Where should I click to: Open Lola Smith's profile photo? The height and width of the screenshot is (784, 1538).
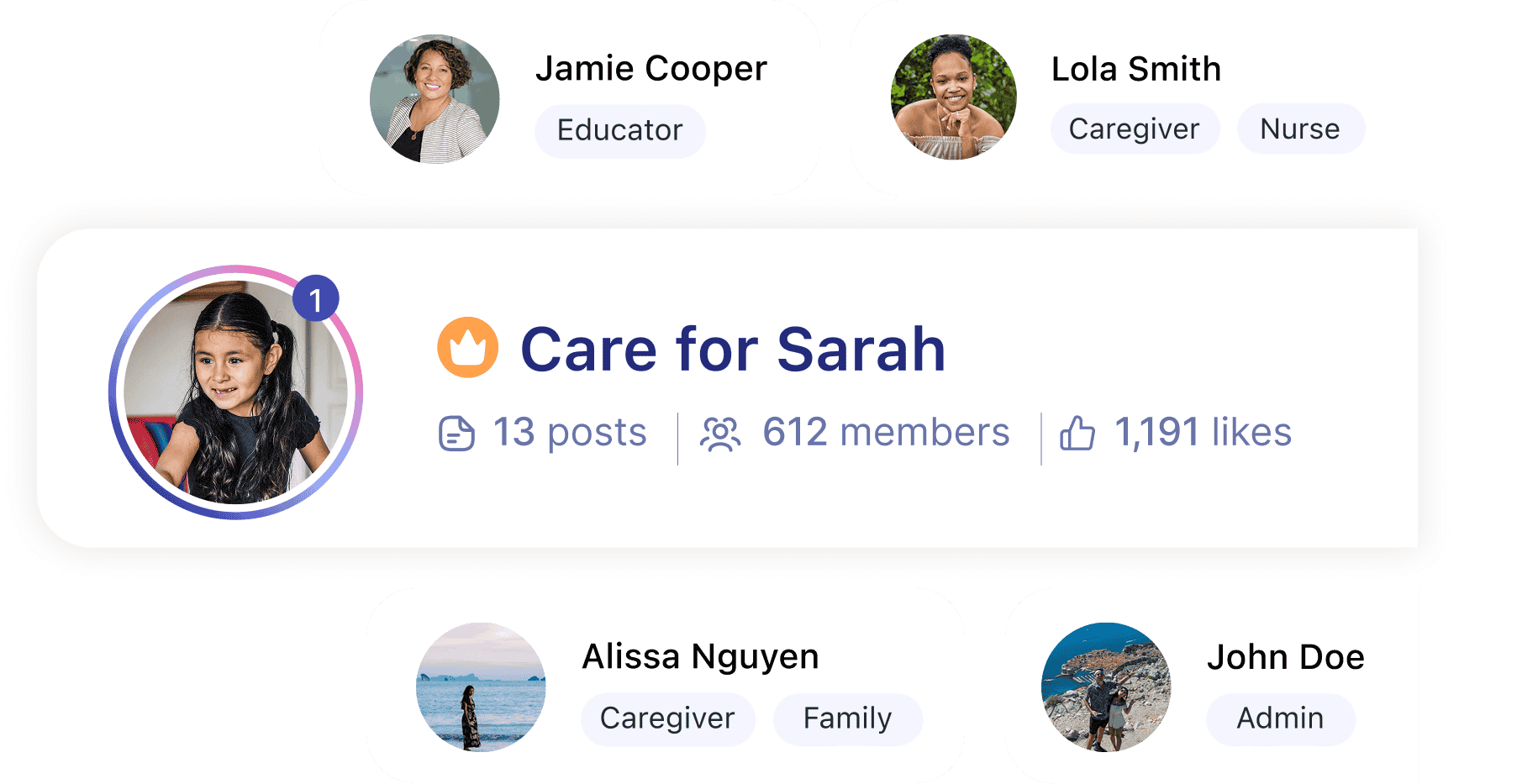tap(953, 97)
